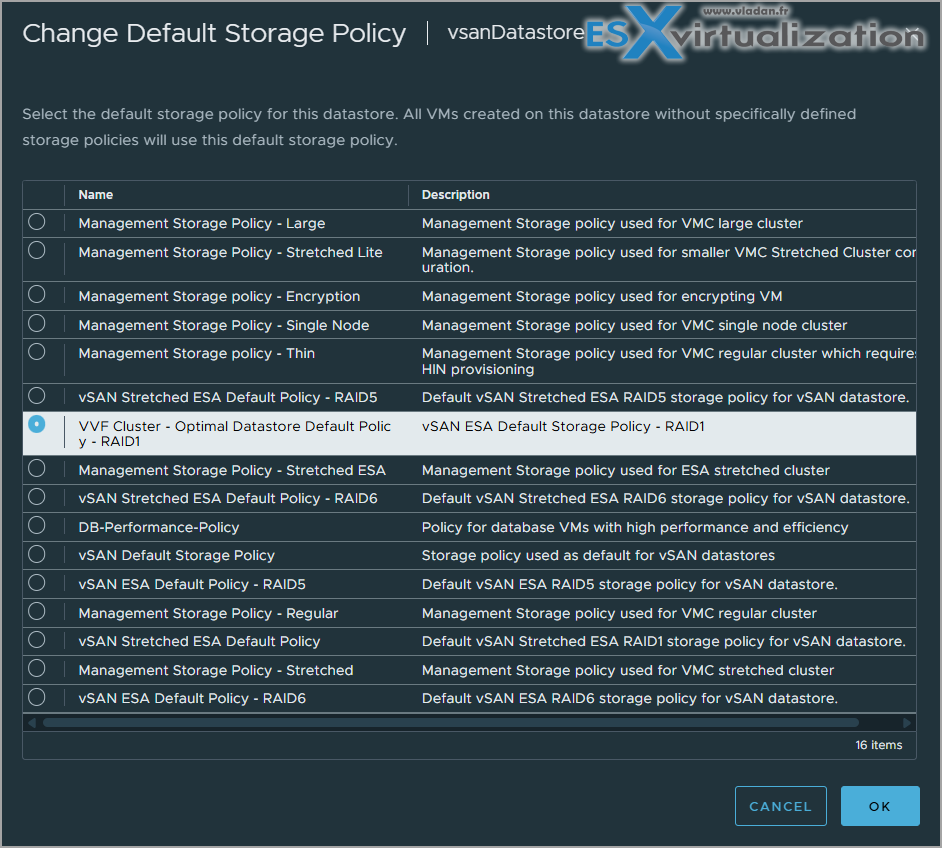The width and height of the screenshot is (942, 848).
Task: Click "Management Storage policy - Thin" name text
Action: (196, 353)
